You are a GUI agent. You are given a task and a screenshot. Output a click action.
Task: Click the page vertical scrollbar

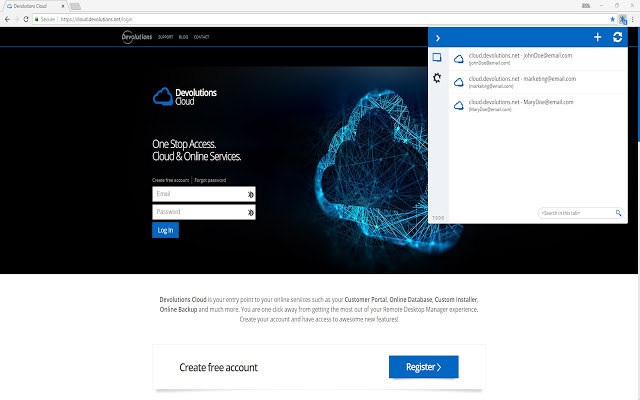point(639,86)
